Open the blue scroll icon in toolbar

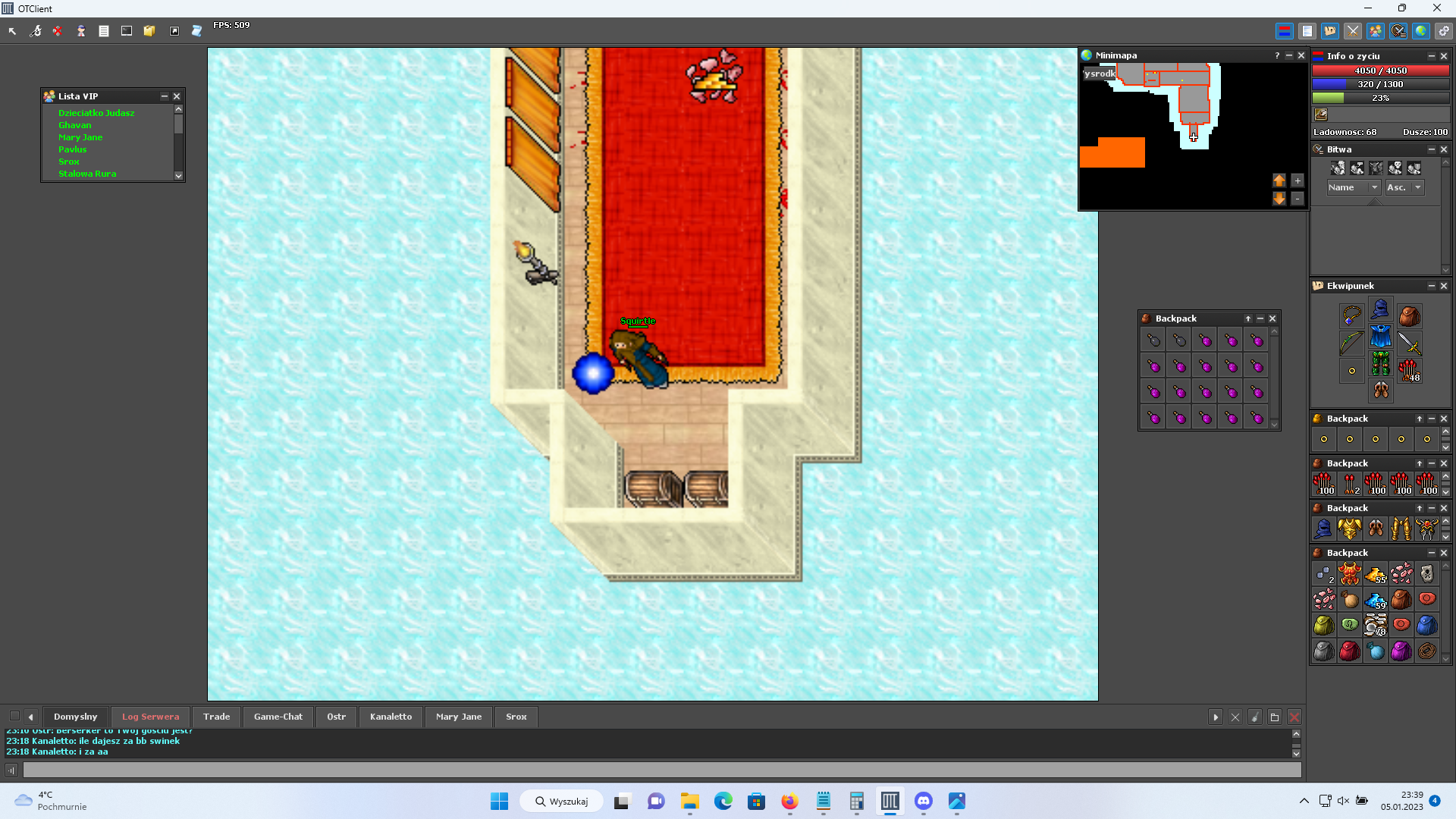pyautogui.click(x=196, y=31)
